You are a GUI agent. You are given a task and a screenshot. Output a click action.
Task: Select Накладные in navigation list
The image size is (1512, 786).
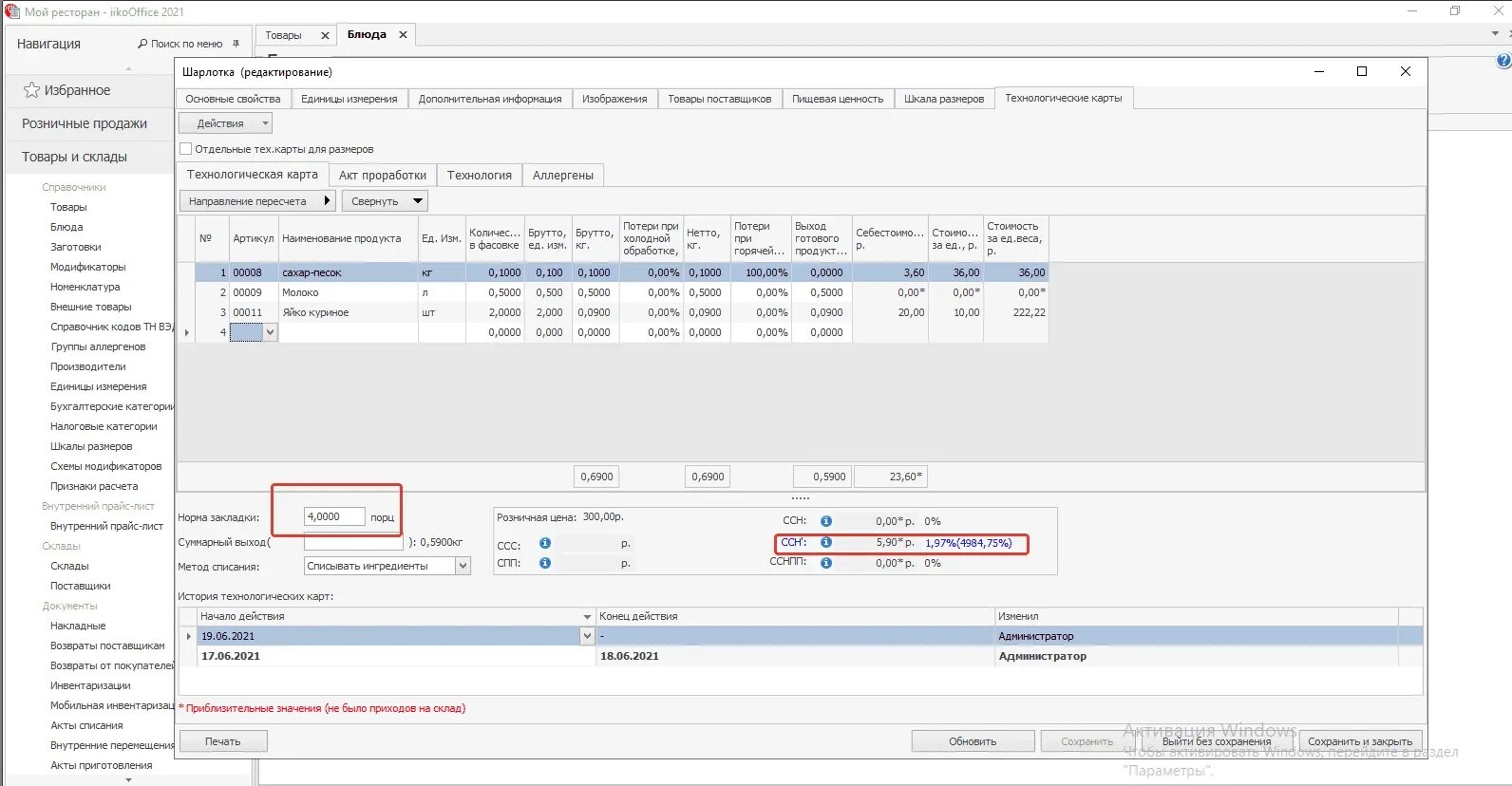(x=78, y=626)
